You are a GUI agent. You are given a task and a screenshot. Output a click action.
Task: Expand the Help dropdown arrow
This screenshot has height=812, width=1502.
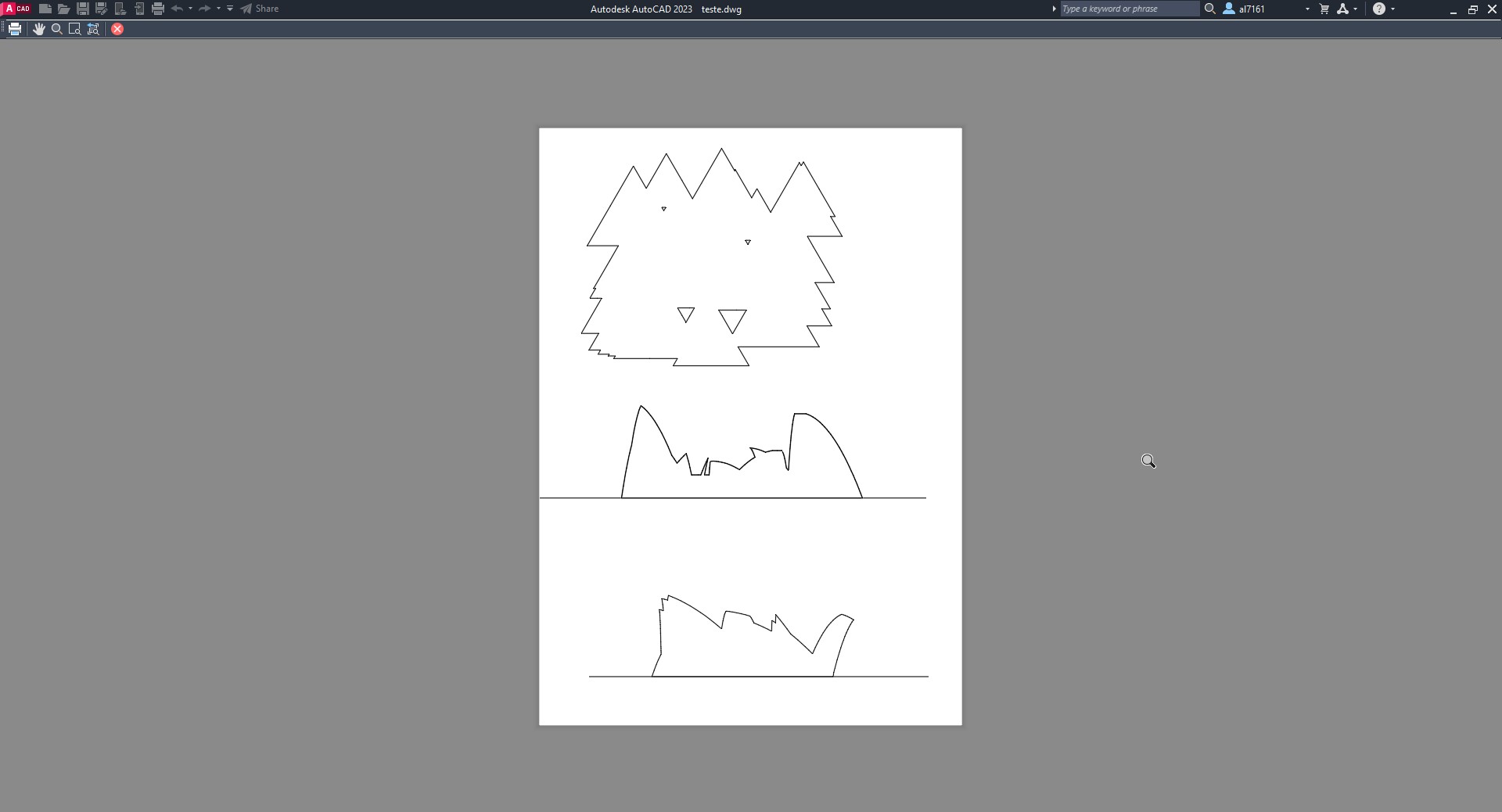pos(1392,9)
